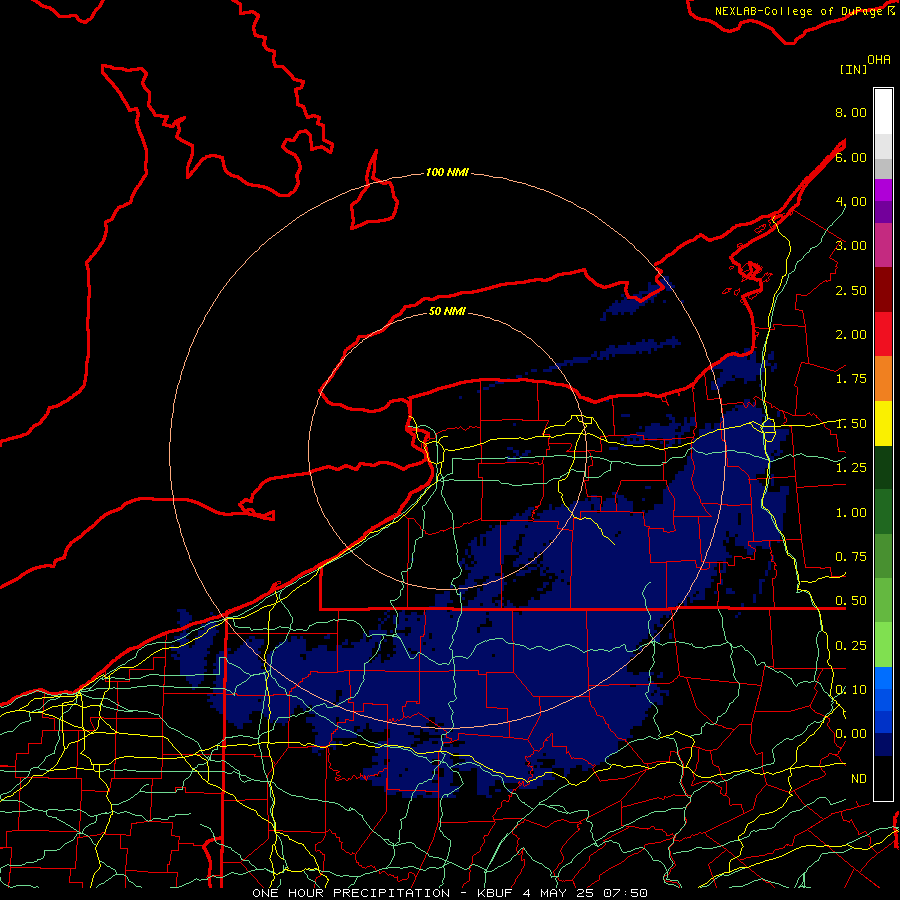
Task: Select the pink swatch beside 3.00
Action: pyautogui.click(x=883, y=246)
